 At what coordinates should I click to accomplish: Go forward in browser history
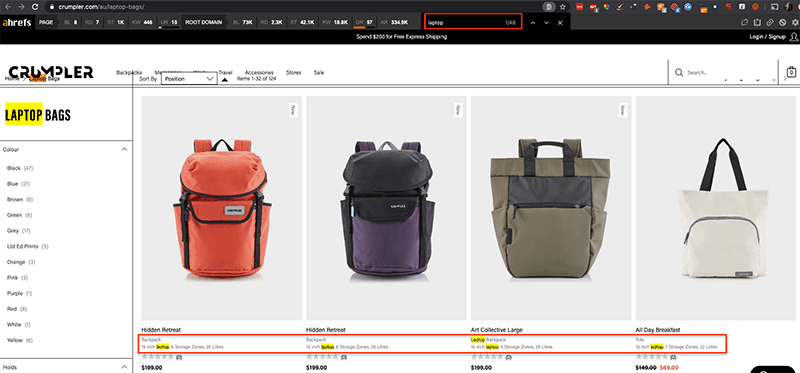tap(21, 7)
